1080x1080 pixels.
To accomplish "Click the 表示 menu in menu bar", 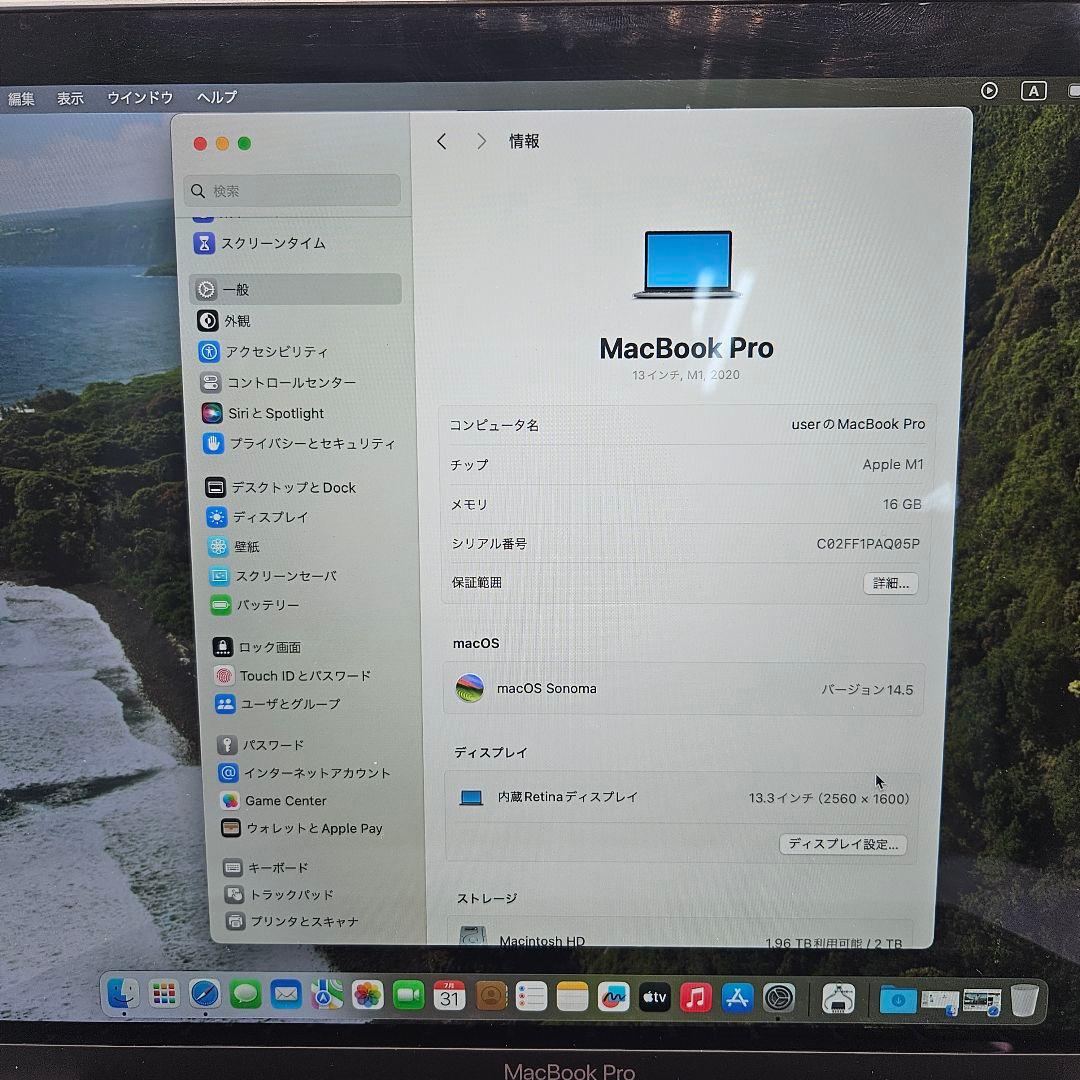I will click(x=70, y=97).
